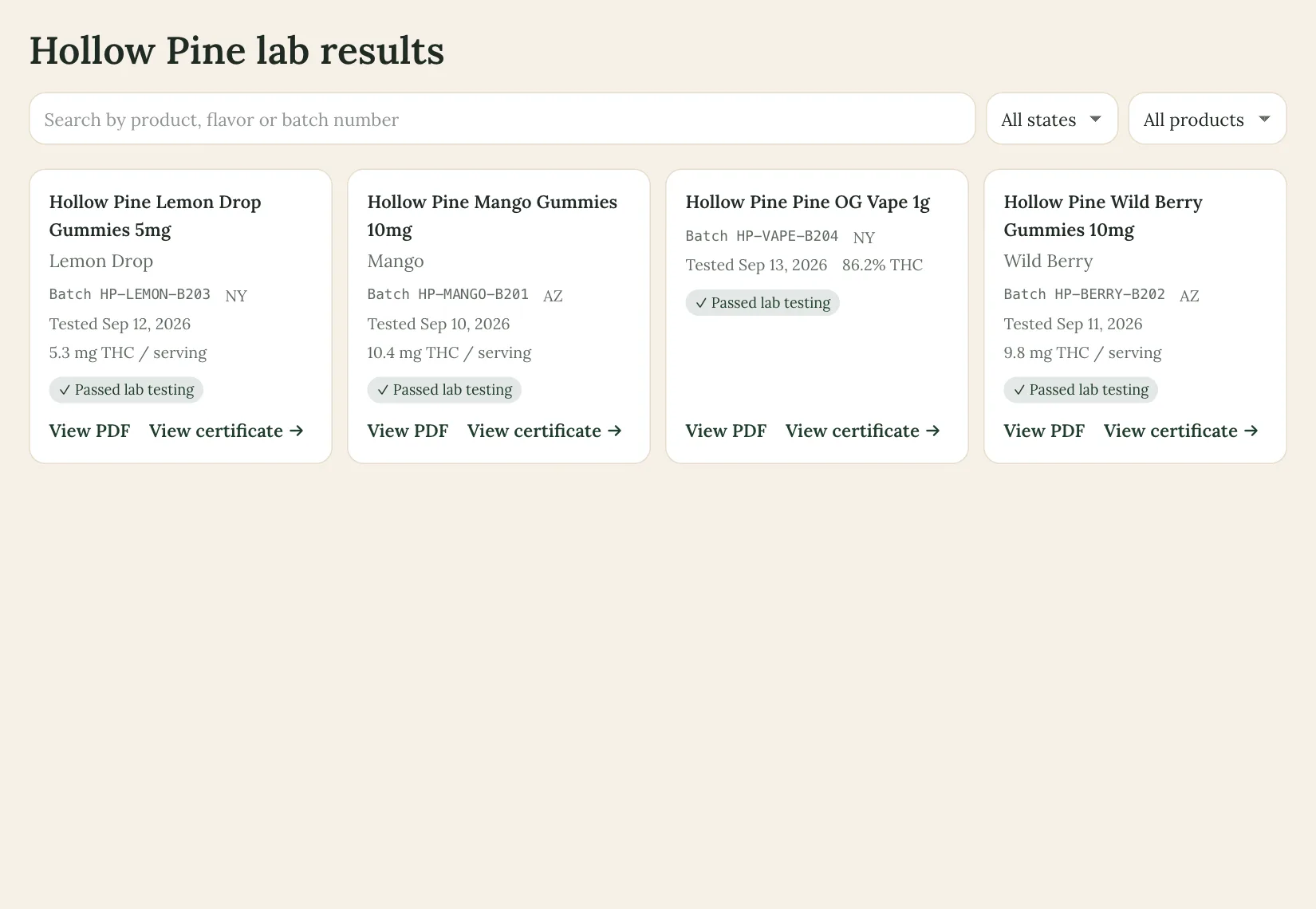Click Tested Sep 10, 2026 date

pyautogui.click(x=439, y=324)
